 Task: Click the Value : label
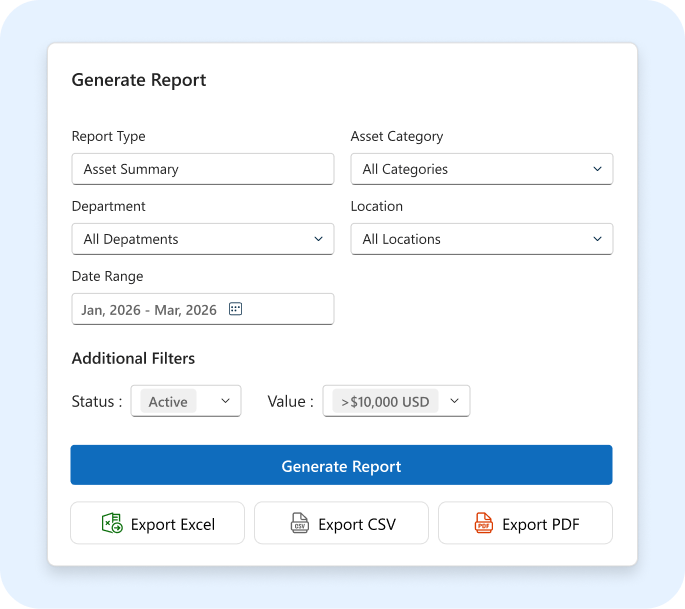point(291,401)
